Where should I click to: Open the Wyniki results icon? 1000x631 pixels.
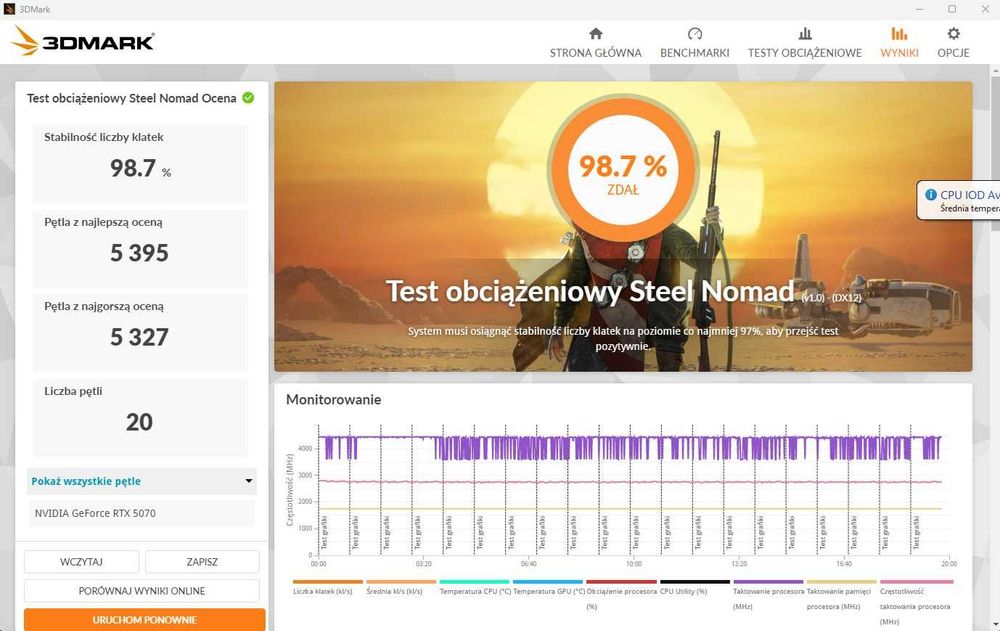899,34
